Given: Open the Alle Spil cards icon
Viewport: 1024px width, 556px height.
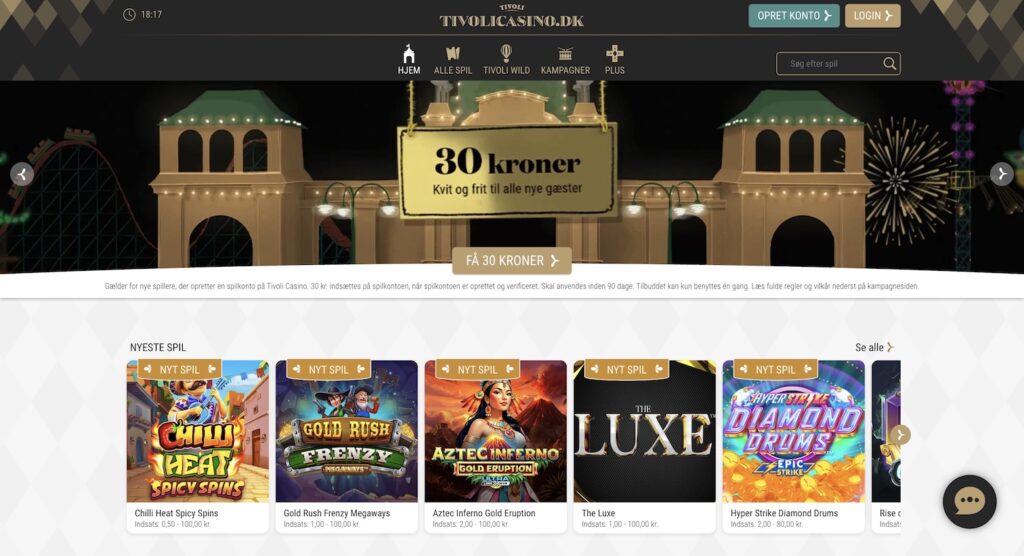Looking at the screenshot, I should (453, 54).
